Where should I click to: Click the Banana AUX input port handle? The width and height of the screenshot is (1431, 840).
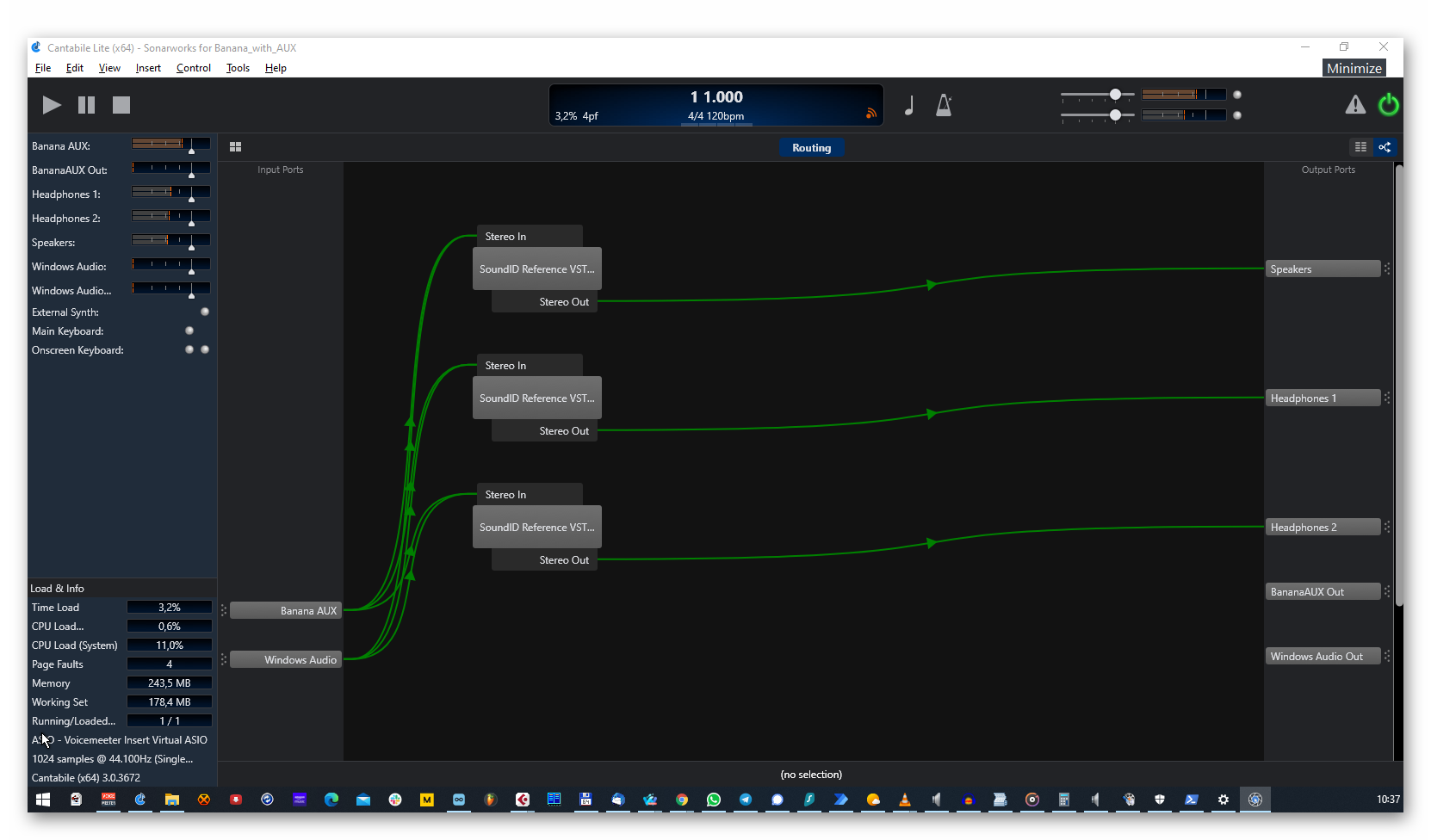(224, 611)
